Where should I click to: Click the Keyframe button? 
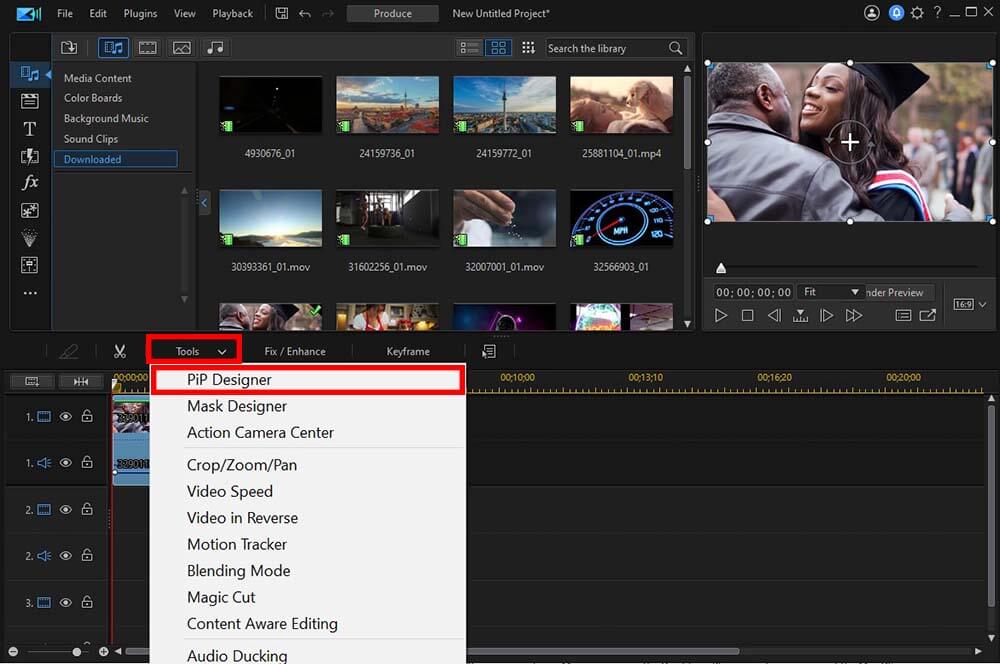(408, 351)
